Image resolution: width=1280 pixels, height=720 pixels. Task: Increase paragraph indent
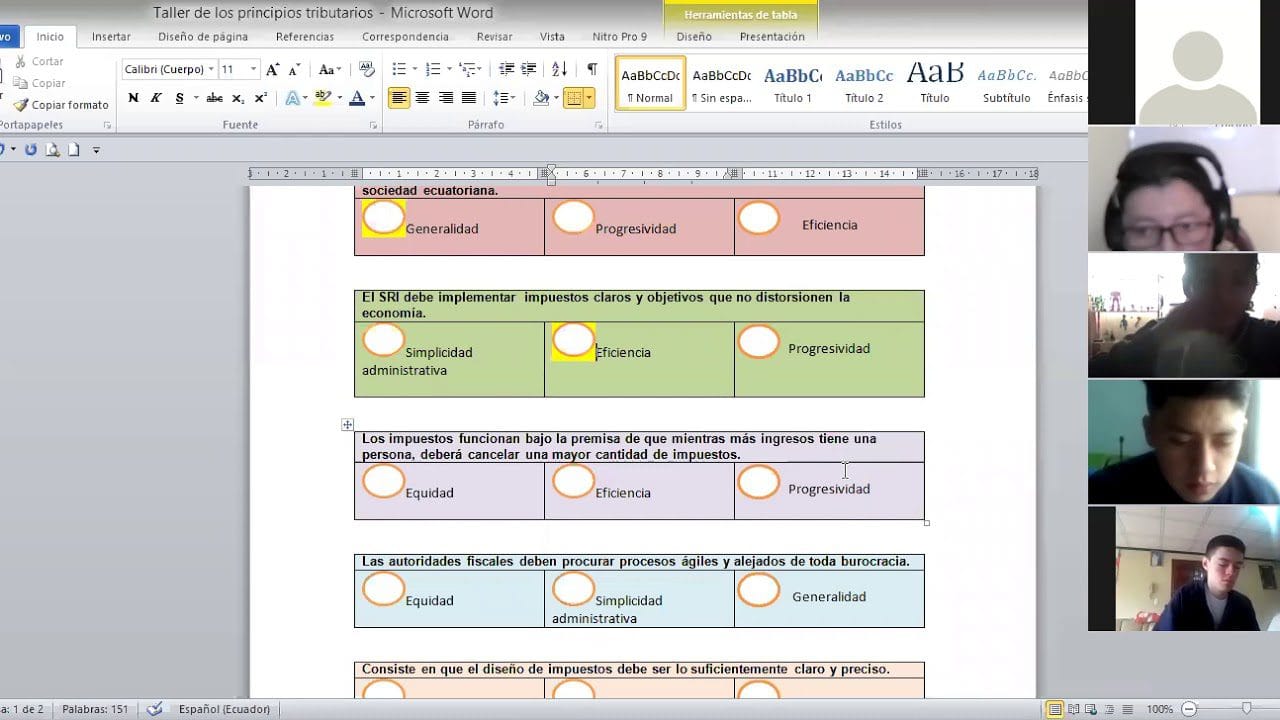click(529, 69)
